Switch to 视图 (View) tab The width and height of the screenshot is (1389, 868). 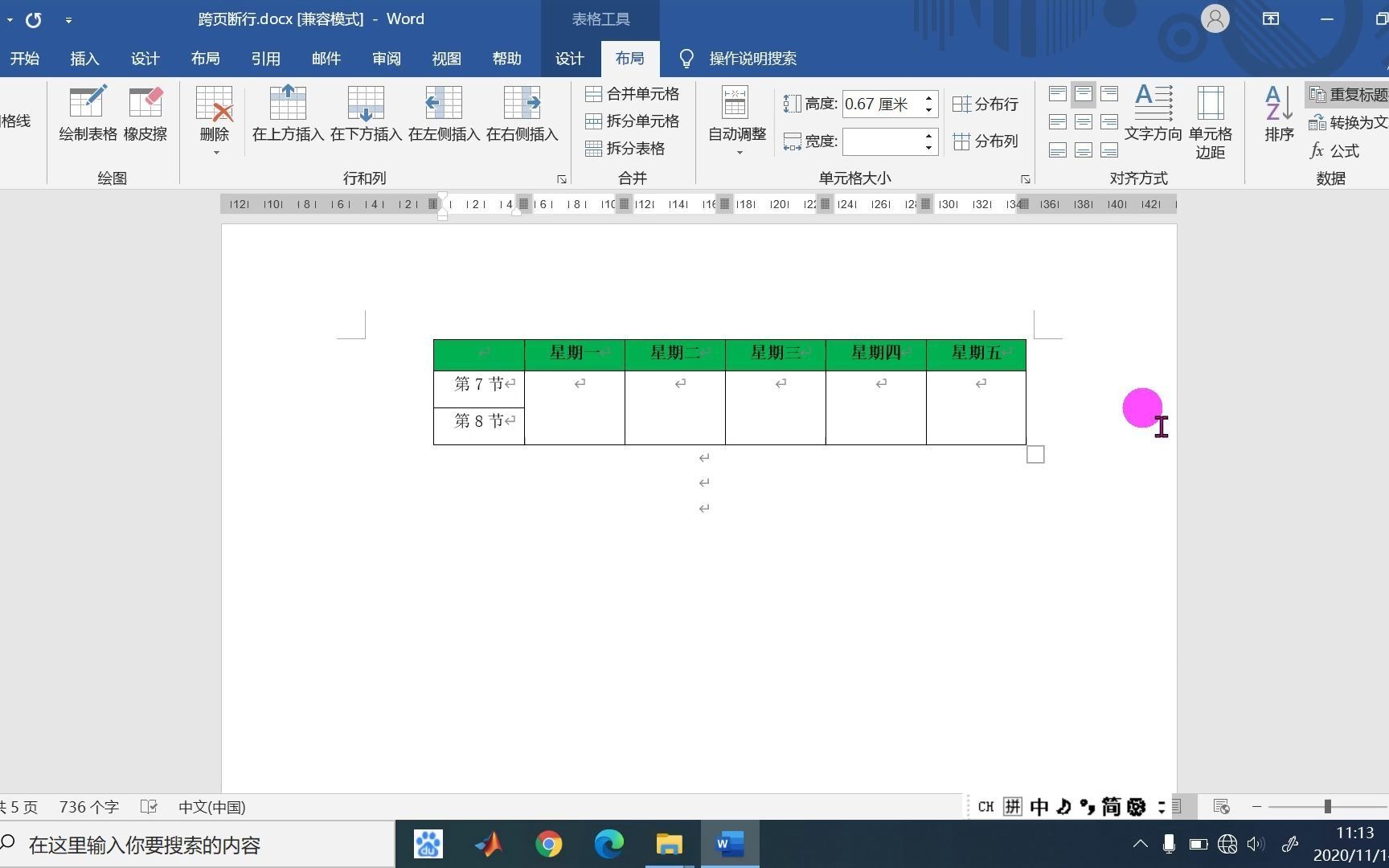(x=446, y=59)
